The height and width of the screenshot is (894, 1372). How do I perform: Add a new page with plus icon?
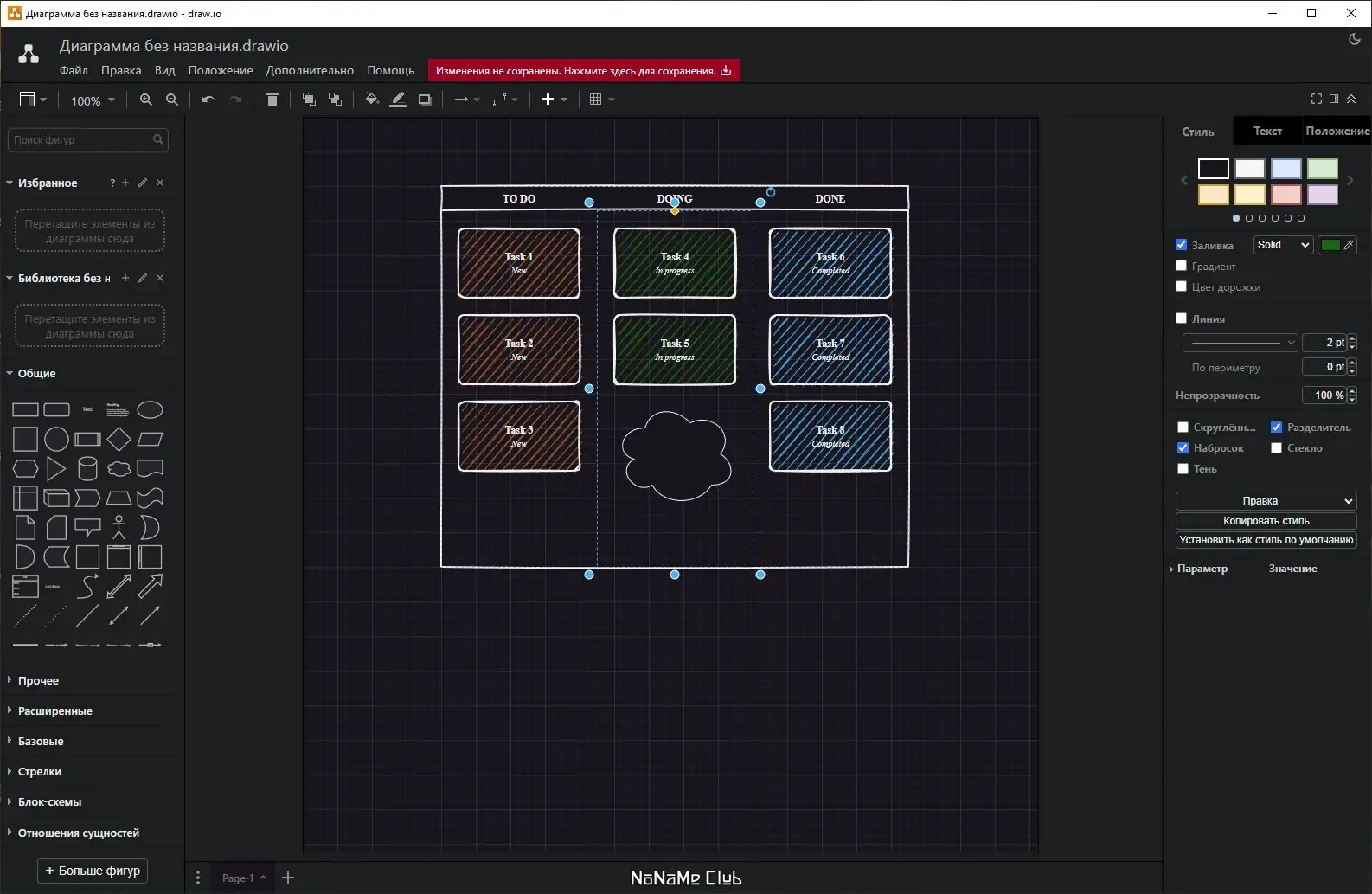(x=288, y=878)
